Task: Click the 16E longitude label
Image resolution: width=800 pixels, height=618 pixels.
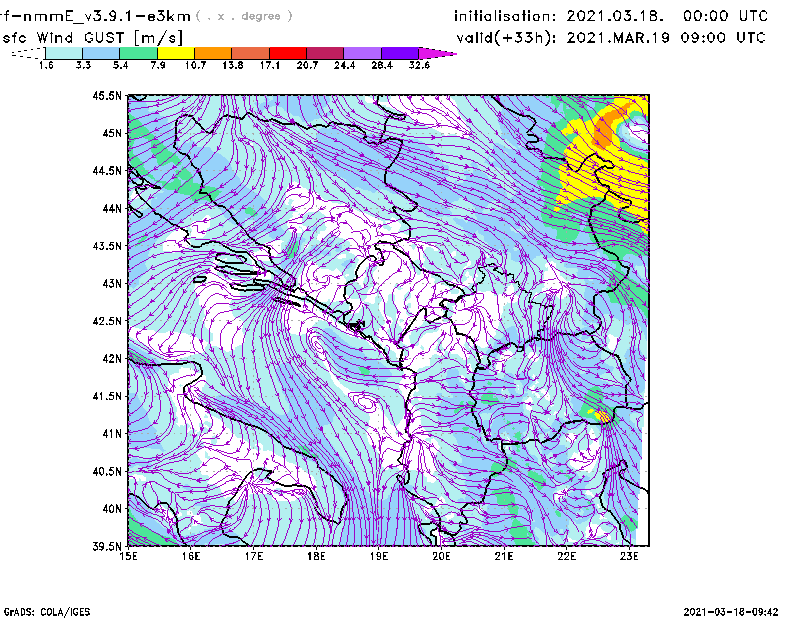Action: (x=191, y=556)
